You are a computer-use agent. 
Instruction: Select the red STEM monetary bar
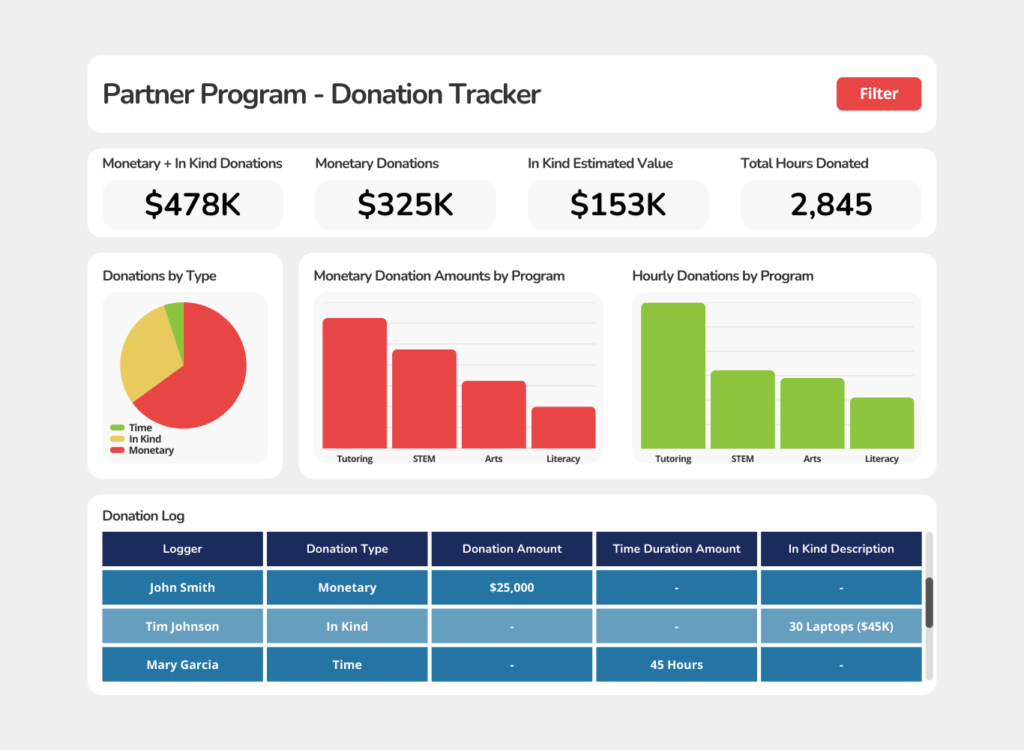click(424, 399)
